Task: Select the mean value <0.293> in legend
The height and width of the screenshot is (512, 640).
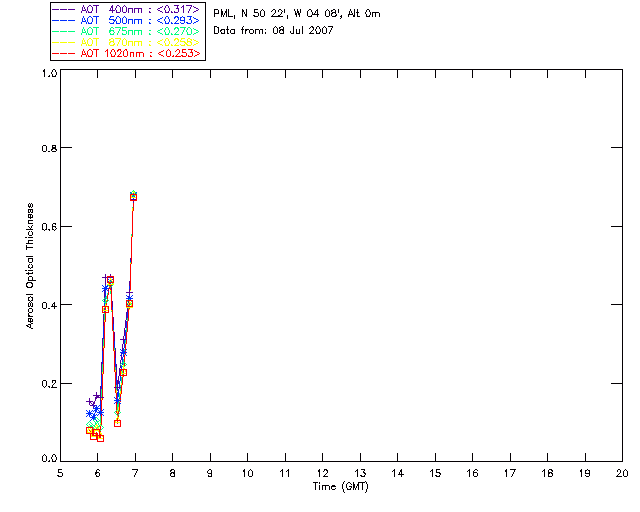Action: click(x=178, y=20)
